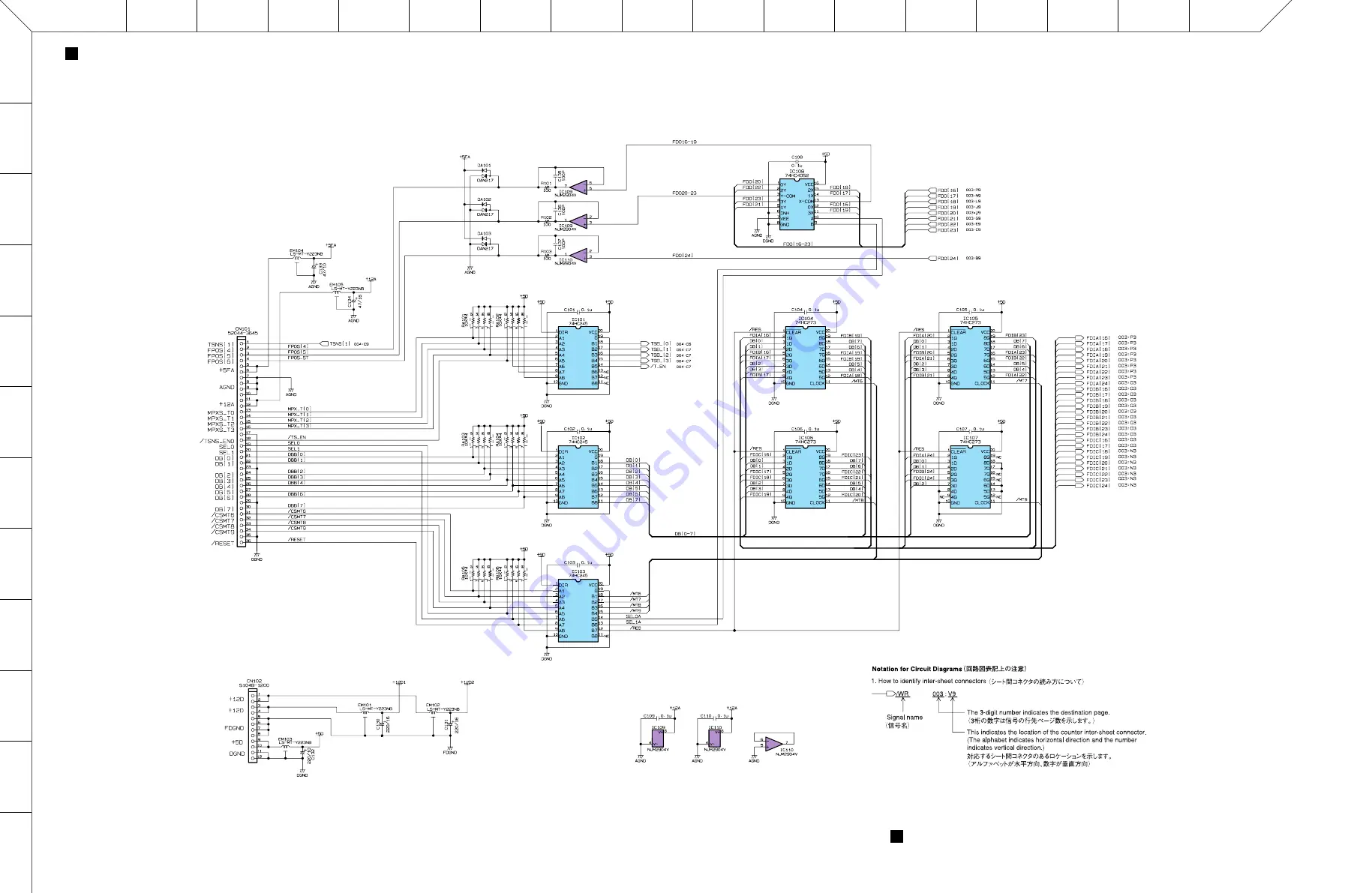Click the 'FDO16-19' net label
The image size is (1372, 893).
685,142
